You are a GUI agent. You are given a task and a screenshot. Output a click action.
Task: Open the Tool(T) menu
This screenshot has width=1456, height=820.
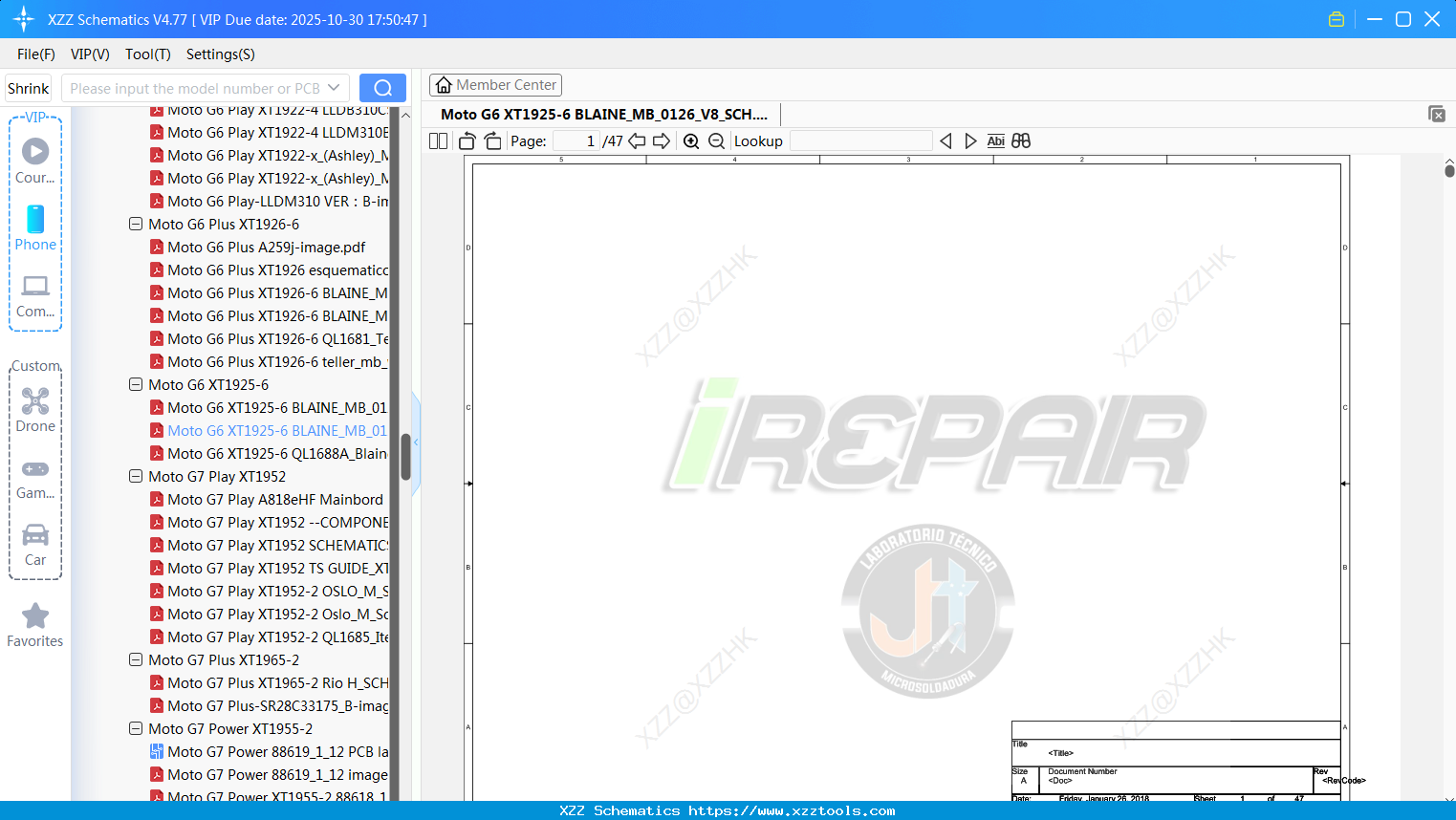click(148, 54)
